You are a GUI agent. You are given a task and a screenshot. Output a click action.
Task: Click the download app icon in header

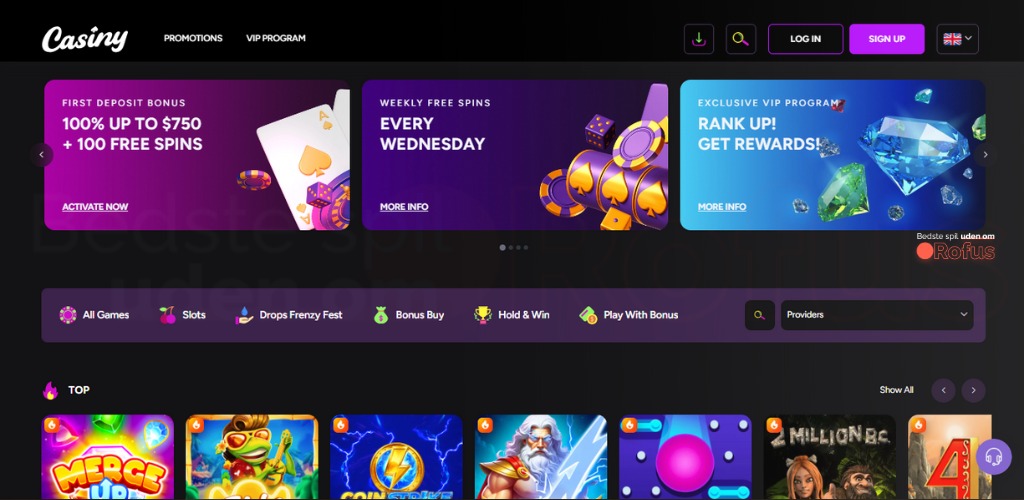(699, 39)
